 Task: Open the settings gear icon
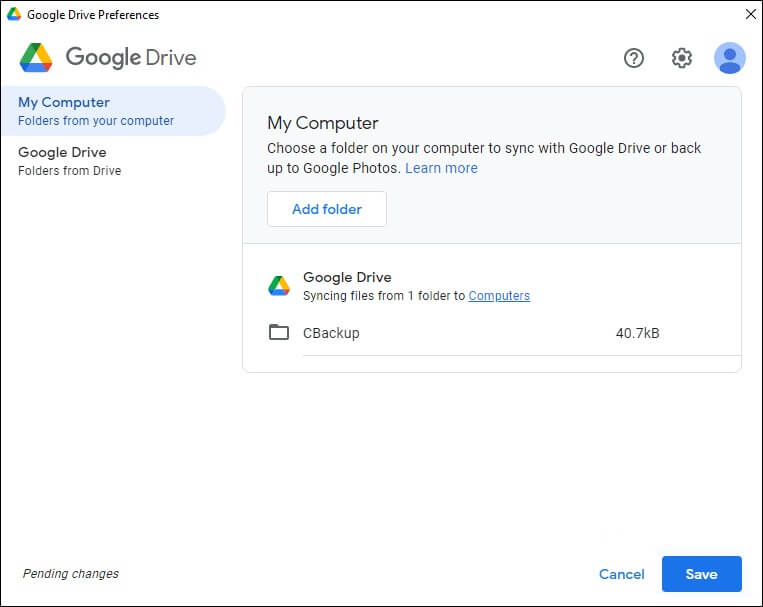(681, 58)
